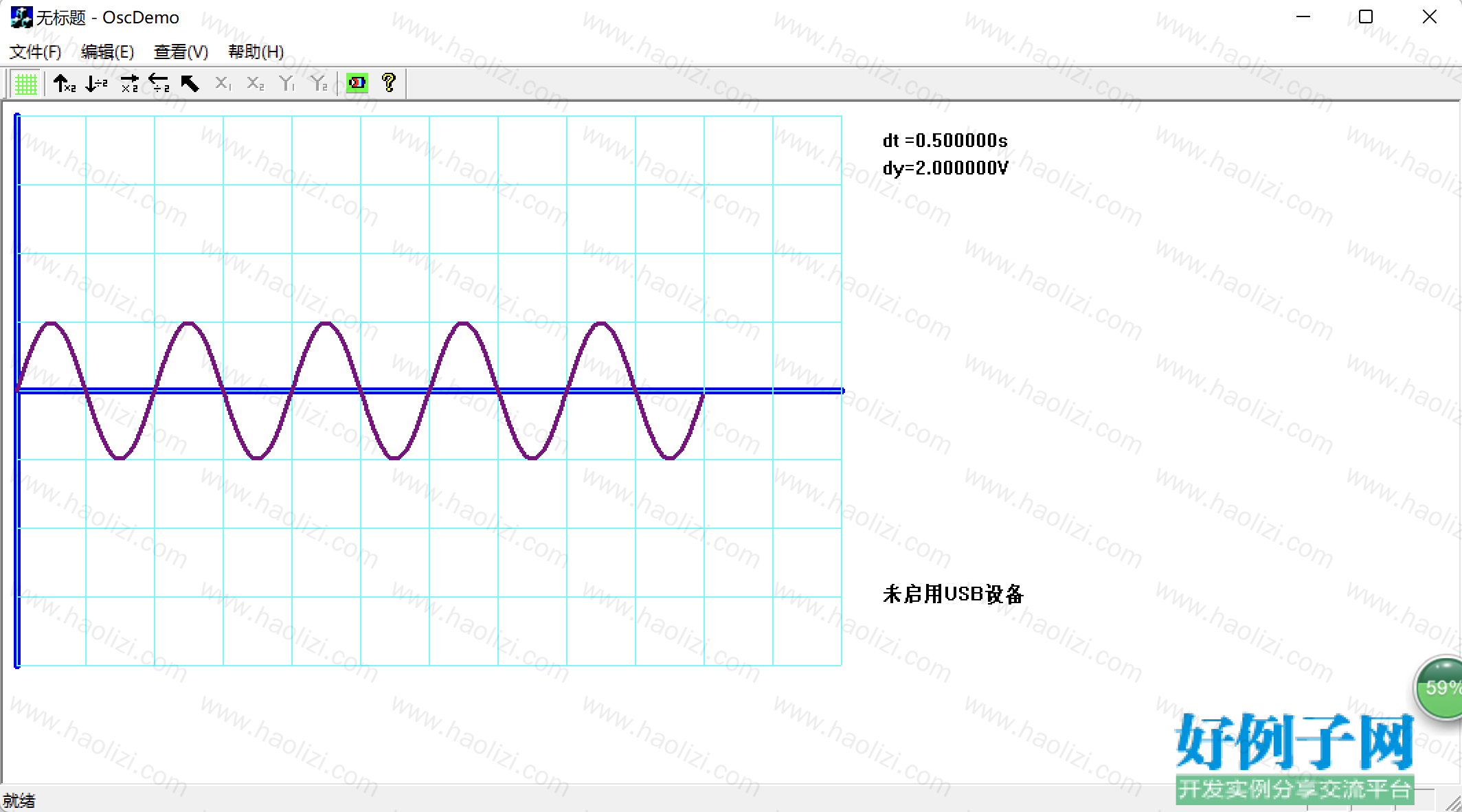Open the 帮助(H) menu
The width and height of the screenshot is (1462, 812).
(x=256, y=52)
